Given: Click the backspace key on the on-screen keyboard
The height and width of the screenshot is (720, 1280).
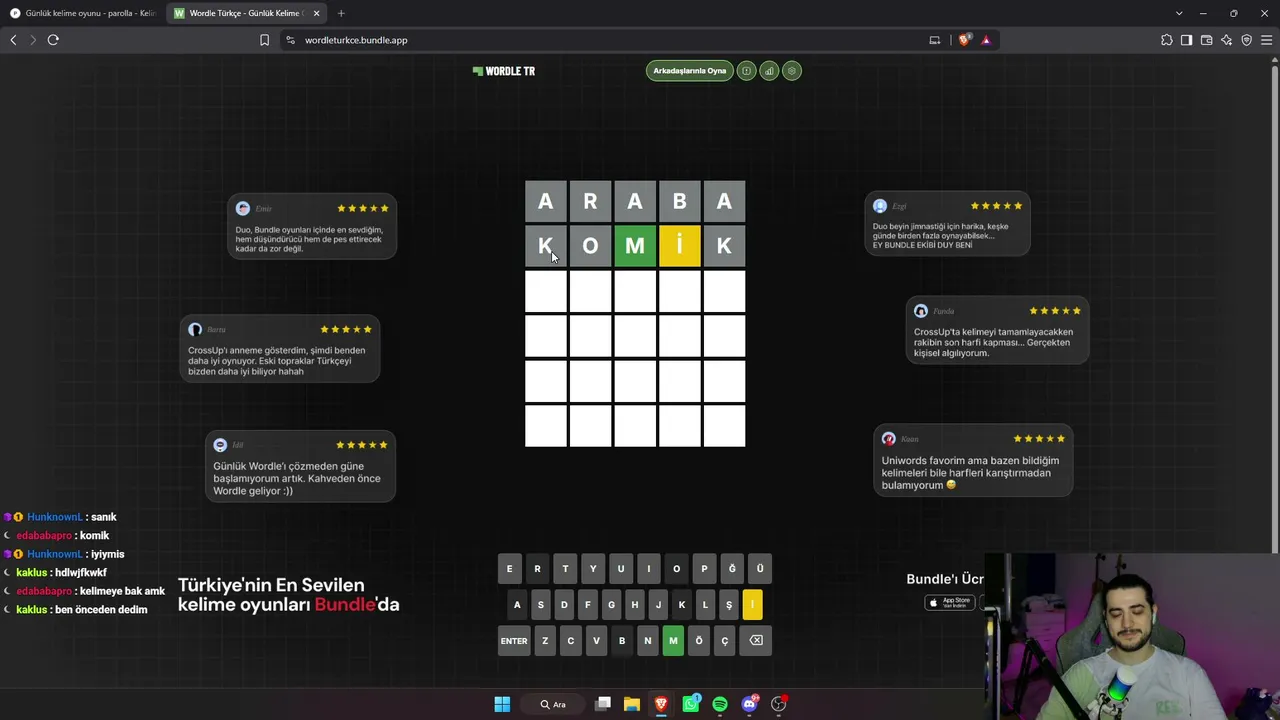Looking at the screenshot, I should click(x=756, y=641).
